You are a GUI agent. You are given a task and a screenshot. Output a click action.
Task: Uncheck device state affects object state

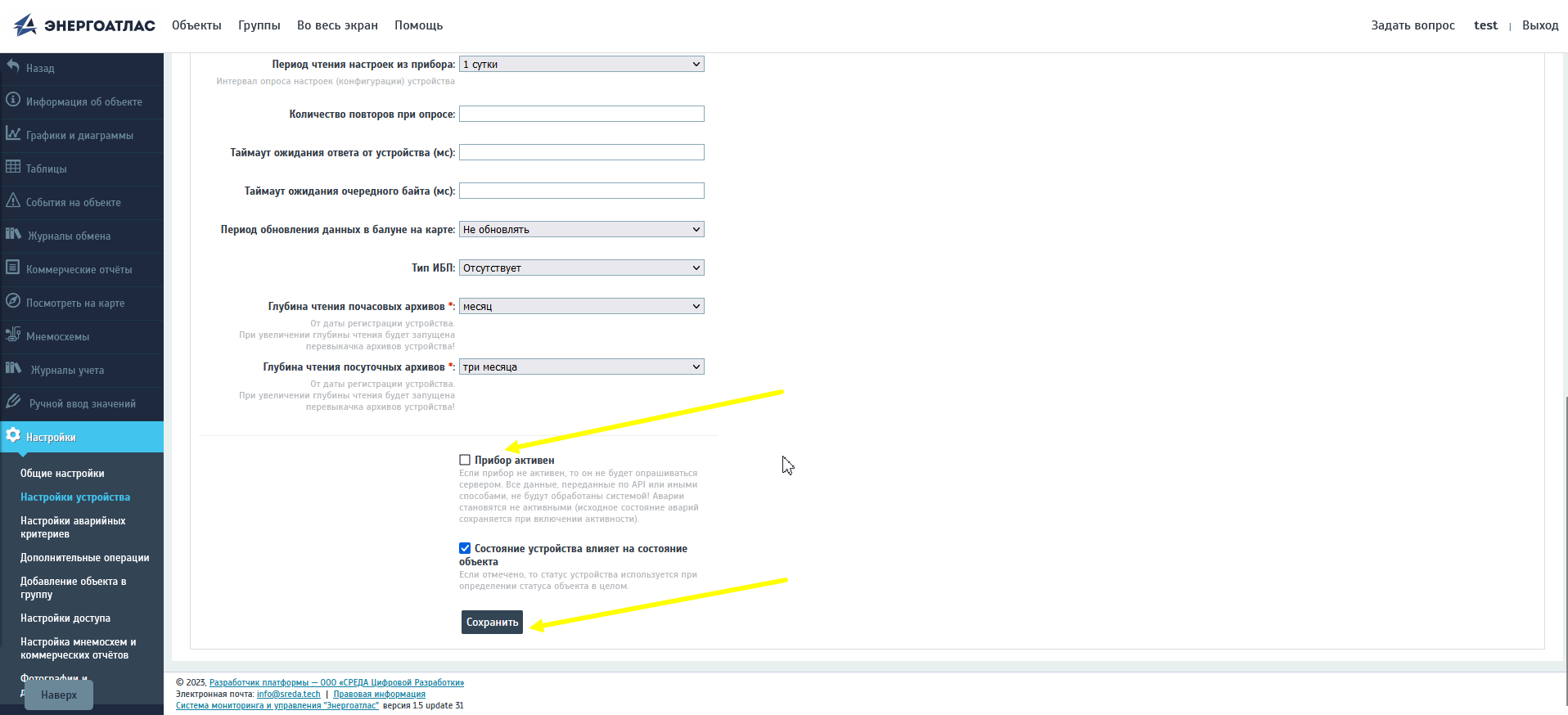(465, 548)
